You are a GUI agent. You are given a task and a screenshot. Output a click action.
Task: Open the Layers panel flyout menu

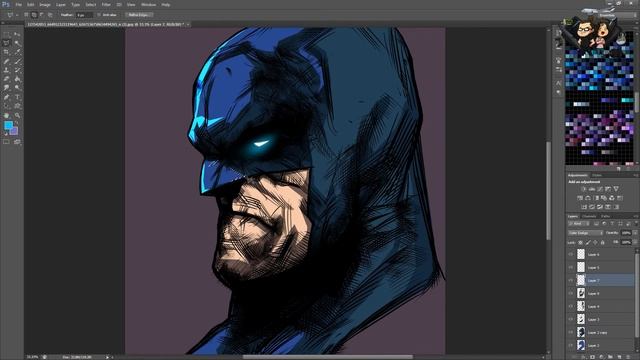[635, 216]
